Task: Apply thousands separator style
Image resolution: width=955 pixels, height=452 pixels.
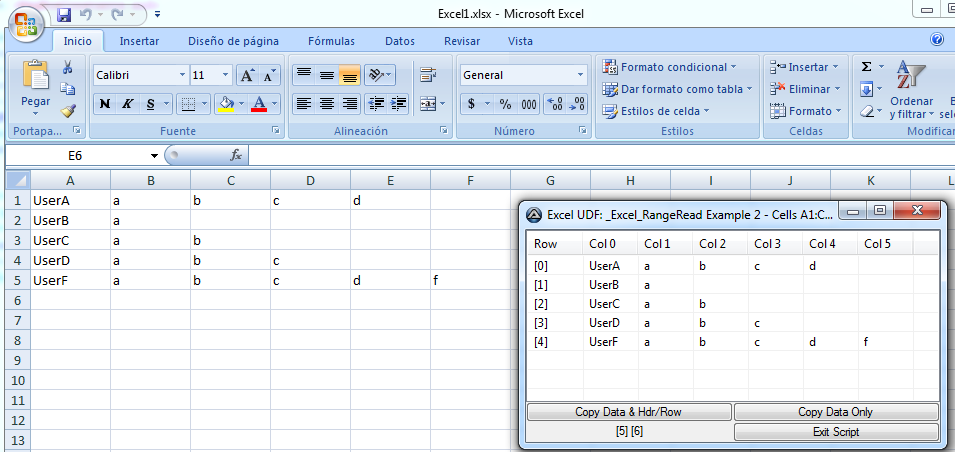Action: [x=529, y=104]
